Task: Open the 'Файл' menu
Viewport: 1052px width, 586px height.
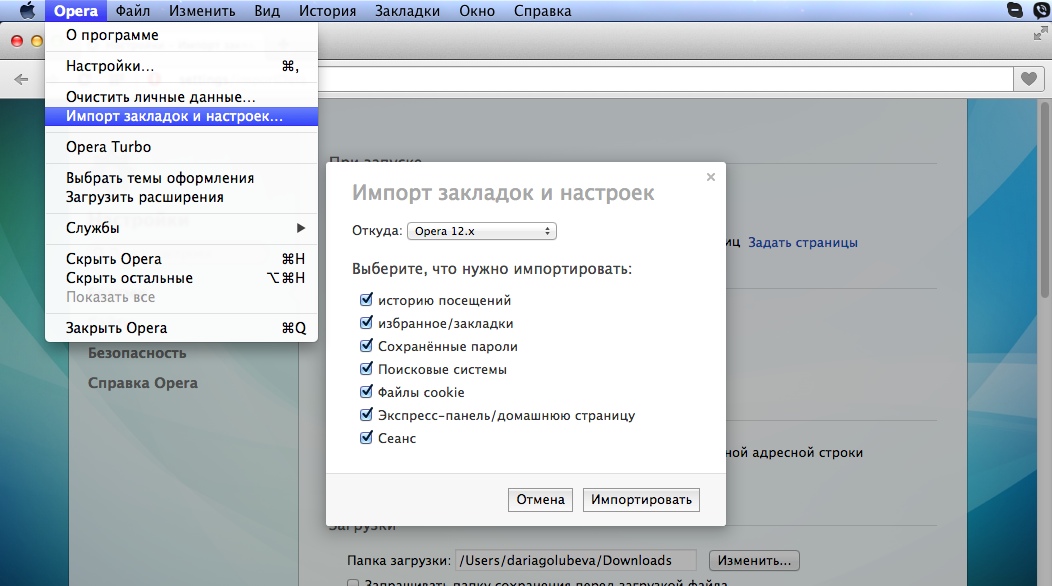Action: click(x=133, y=11)
